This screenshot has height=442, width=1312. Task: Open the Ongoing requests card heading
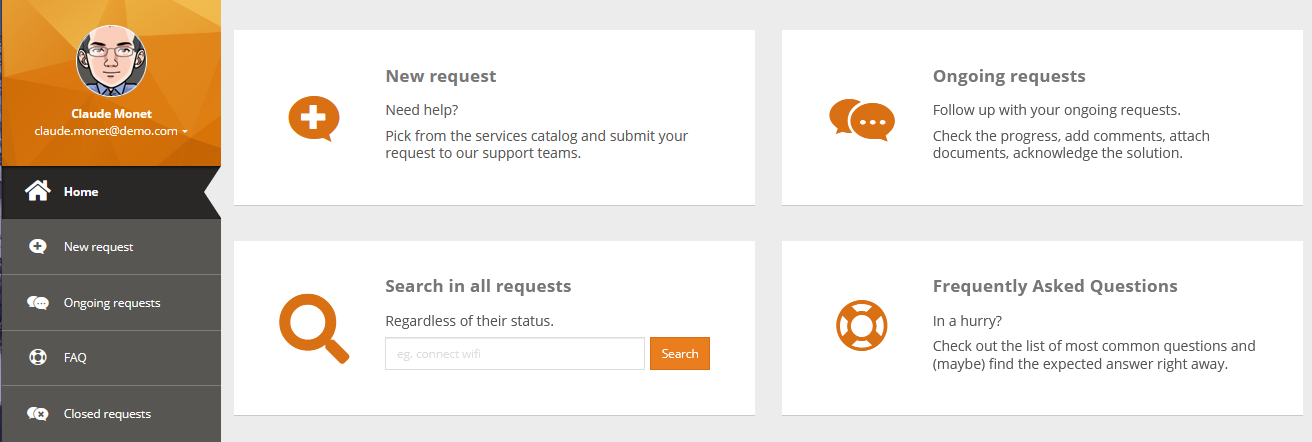point(1009,76)
